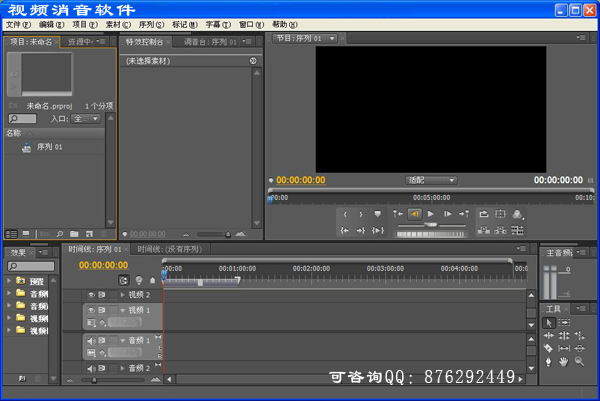Open the 节目:序列 01 sequence dropdown

point(332,38)
